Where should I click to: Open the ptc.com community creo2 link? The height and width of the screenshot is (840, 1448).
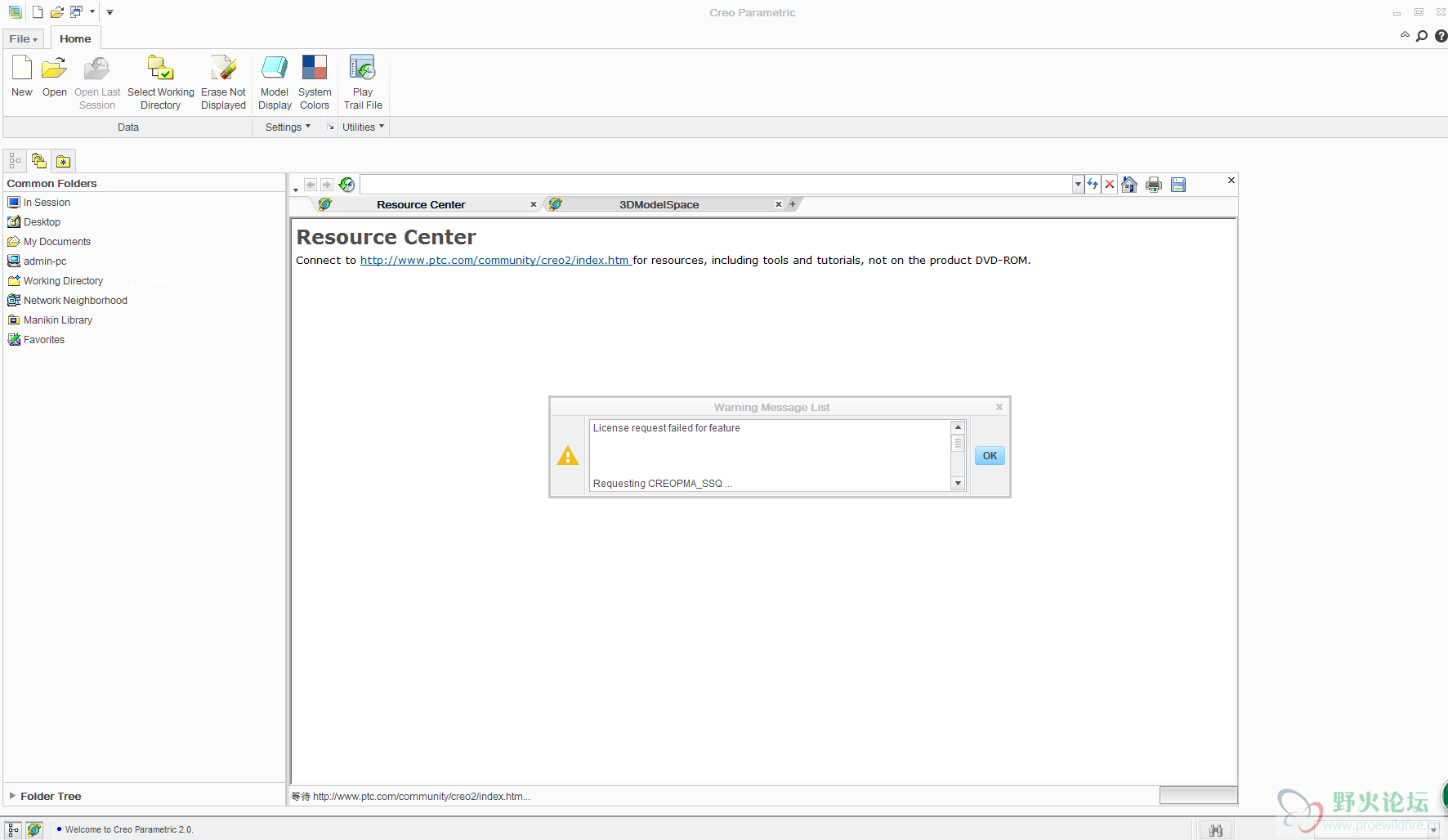coord(495,260)
